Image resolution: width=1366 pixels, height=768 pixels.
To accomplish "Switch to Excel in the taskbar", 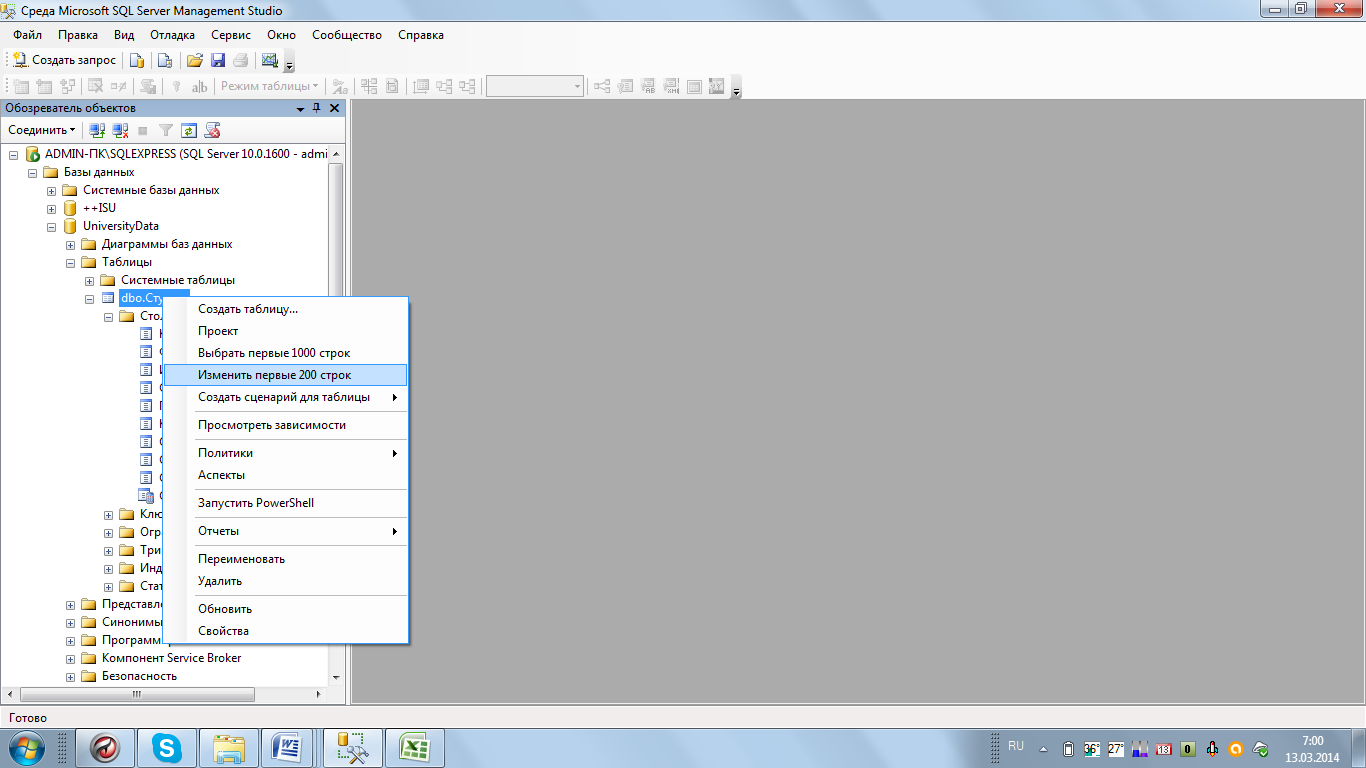I will [x=415, y=748].
